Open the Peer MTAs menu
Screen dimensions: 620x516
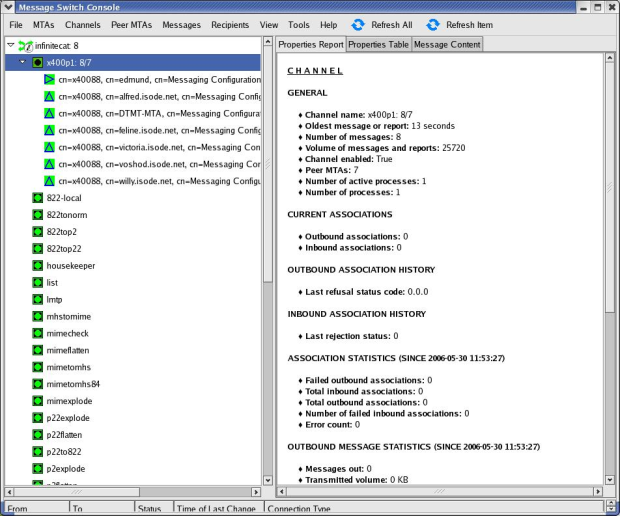tap(131, 24)
